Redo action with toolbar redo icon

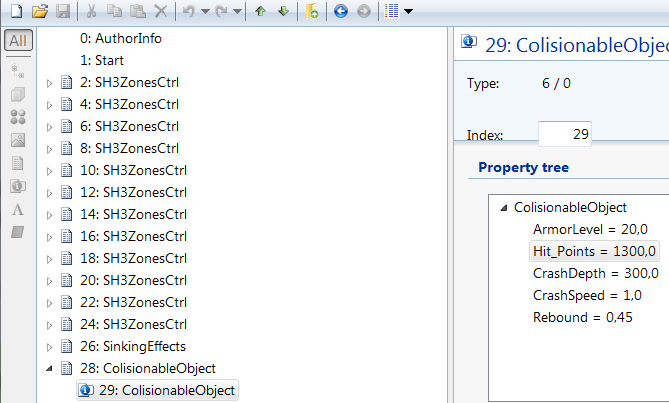pos(221,11)
